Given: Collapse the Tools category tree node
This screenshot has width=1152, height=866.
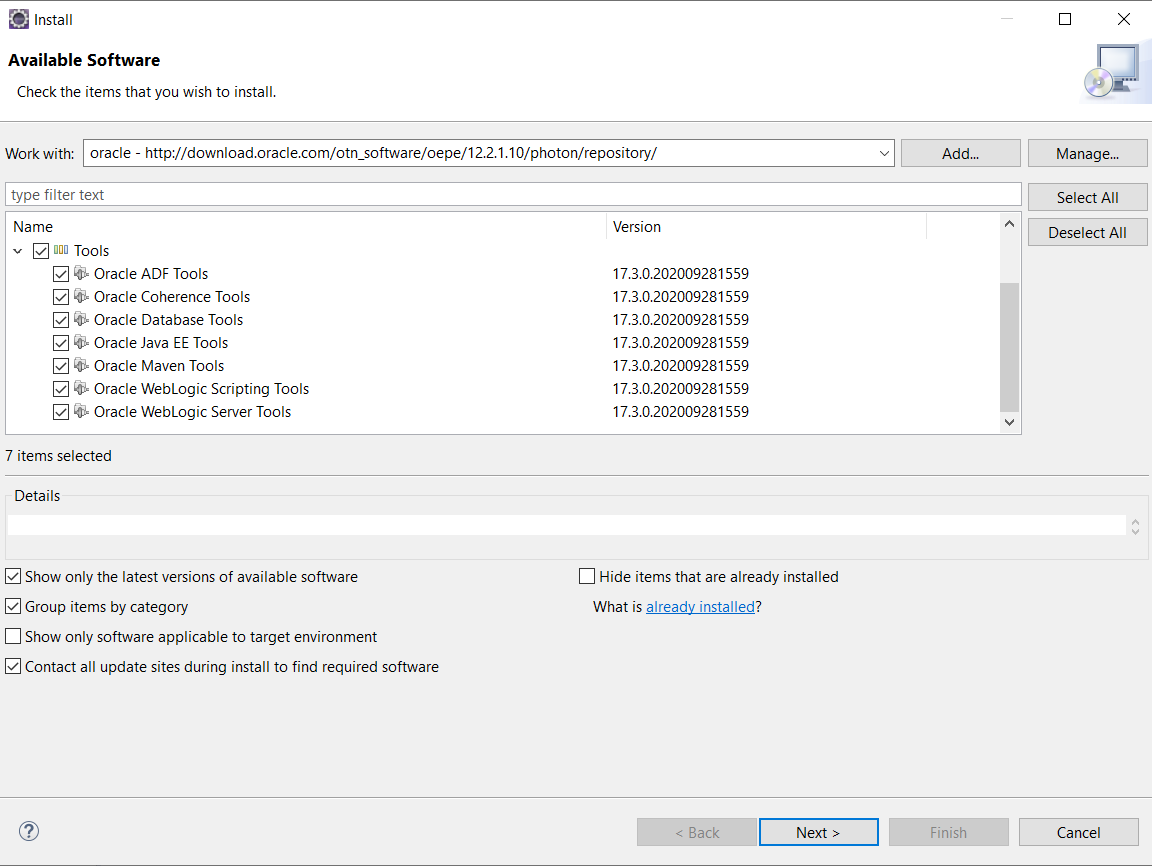Looking at the screenshot, I should pyautogui.click(x=18, y=251).
